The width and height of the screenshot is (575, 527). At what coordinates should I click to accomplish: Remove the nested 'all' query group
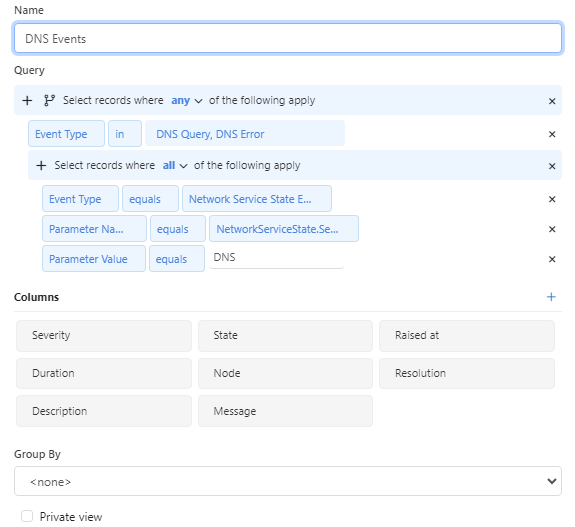coord(552,166)
